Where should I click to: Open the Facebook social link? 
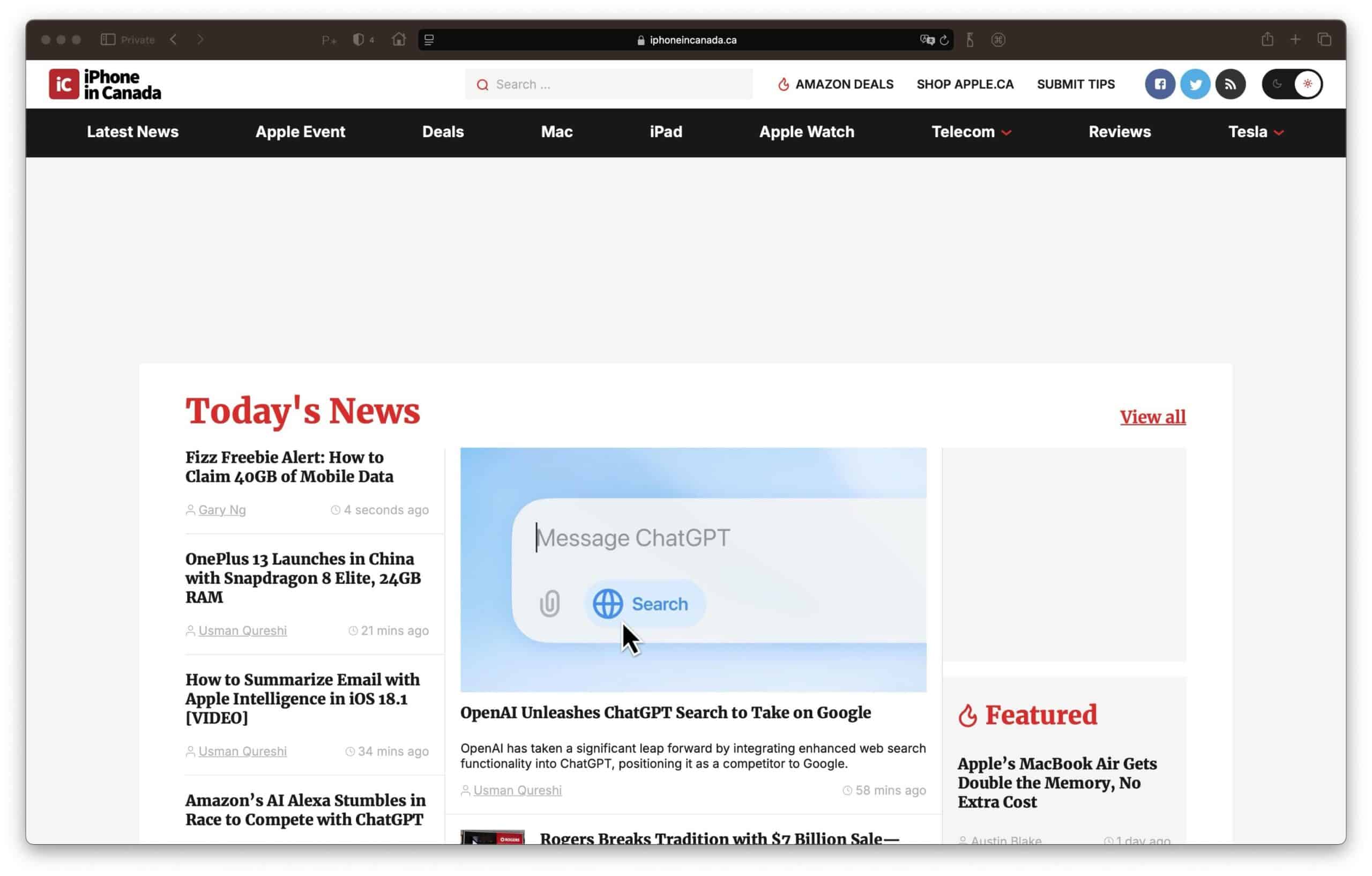tap(1160, 84)
